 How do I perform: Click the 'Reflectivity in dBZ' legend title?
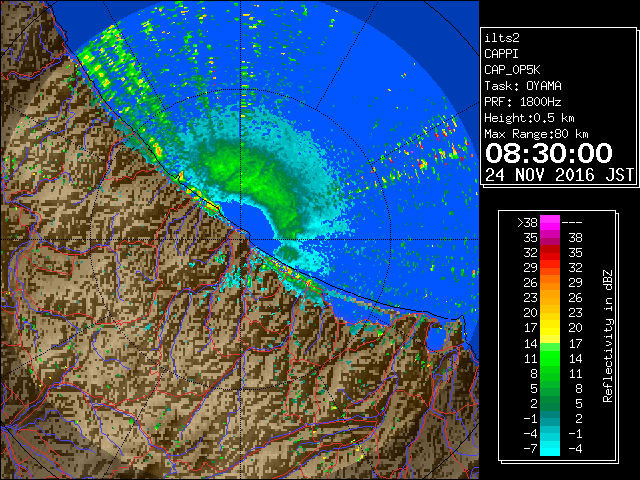608,336
